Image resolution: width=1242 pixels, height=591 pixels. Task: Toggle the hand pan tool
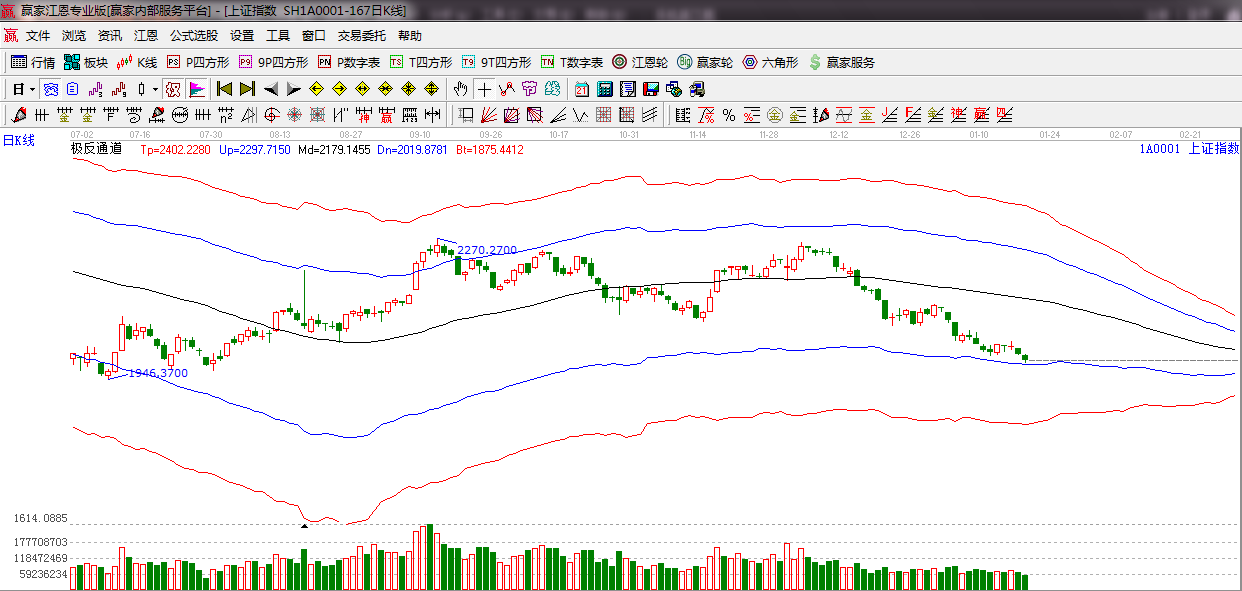click(461, 89)
